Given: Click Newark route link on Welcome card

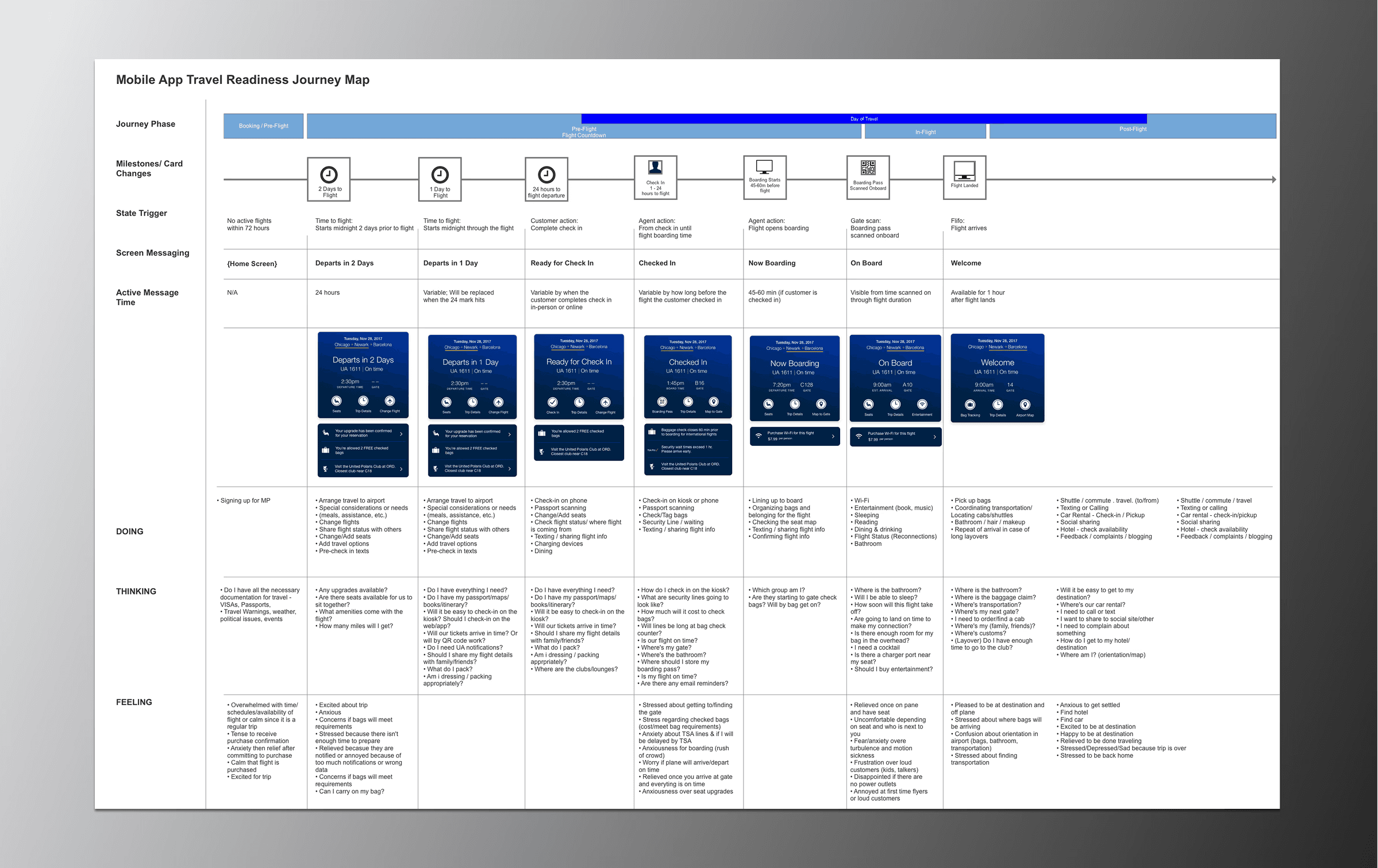Looking at the screenshot, I should coord(996,347).
